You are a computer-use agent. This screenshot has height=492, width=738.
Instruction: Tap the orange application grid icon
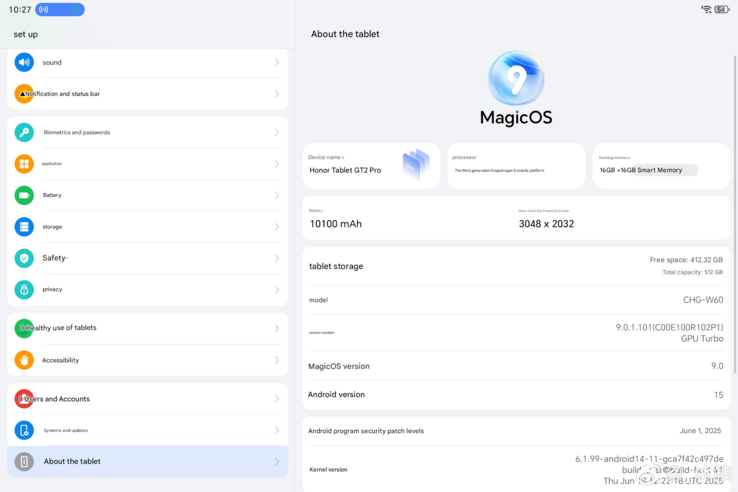(24, 164)
